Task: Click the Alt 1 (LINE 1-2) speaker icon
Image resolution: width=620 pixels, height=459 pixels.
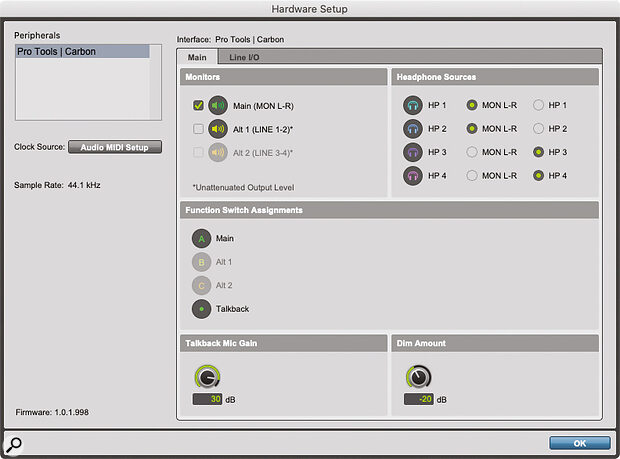Action: (x=218, y=129)
